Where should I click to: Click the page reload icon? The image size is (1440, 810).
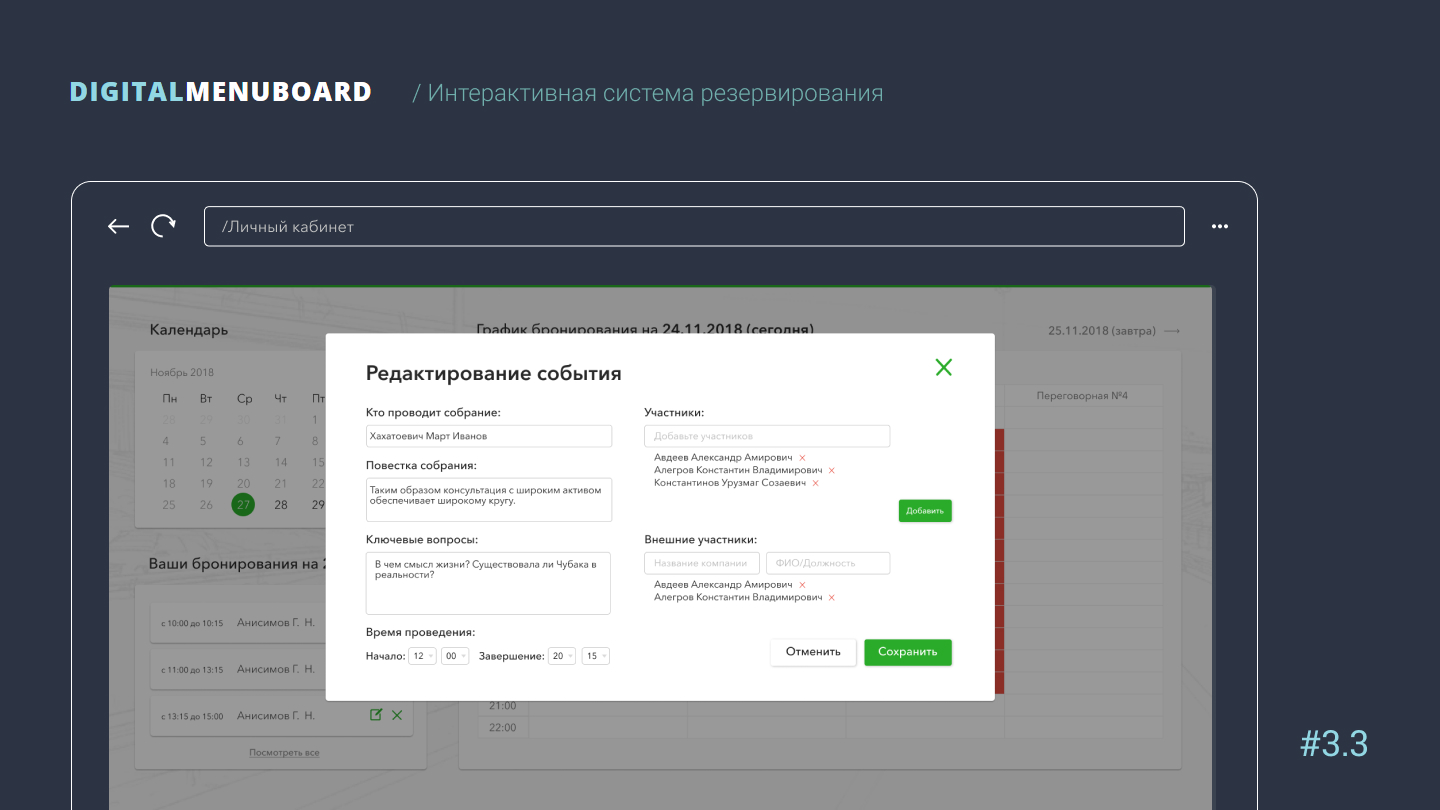163,226
